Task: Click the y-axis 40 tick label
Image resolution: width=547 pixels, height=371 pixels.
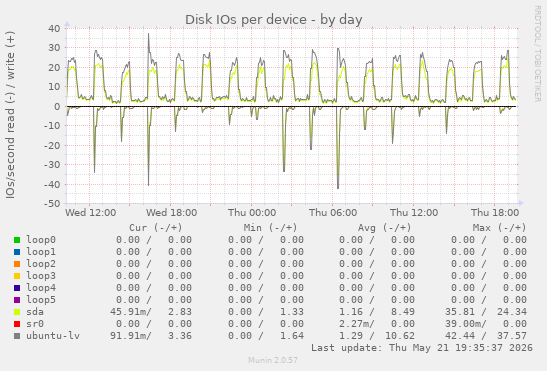Action: (x=54, y=28)
